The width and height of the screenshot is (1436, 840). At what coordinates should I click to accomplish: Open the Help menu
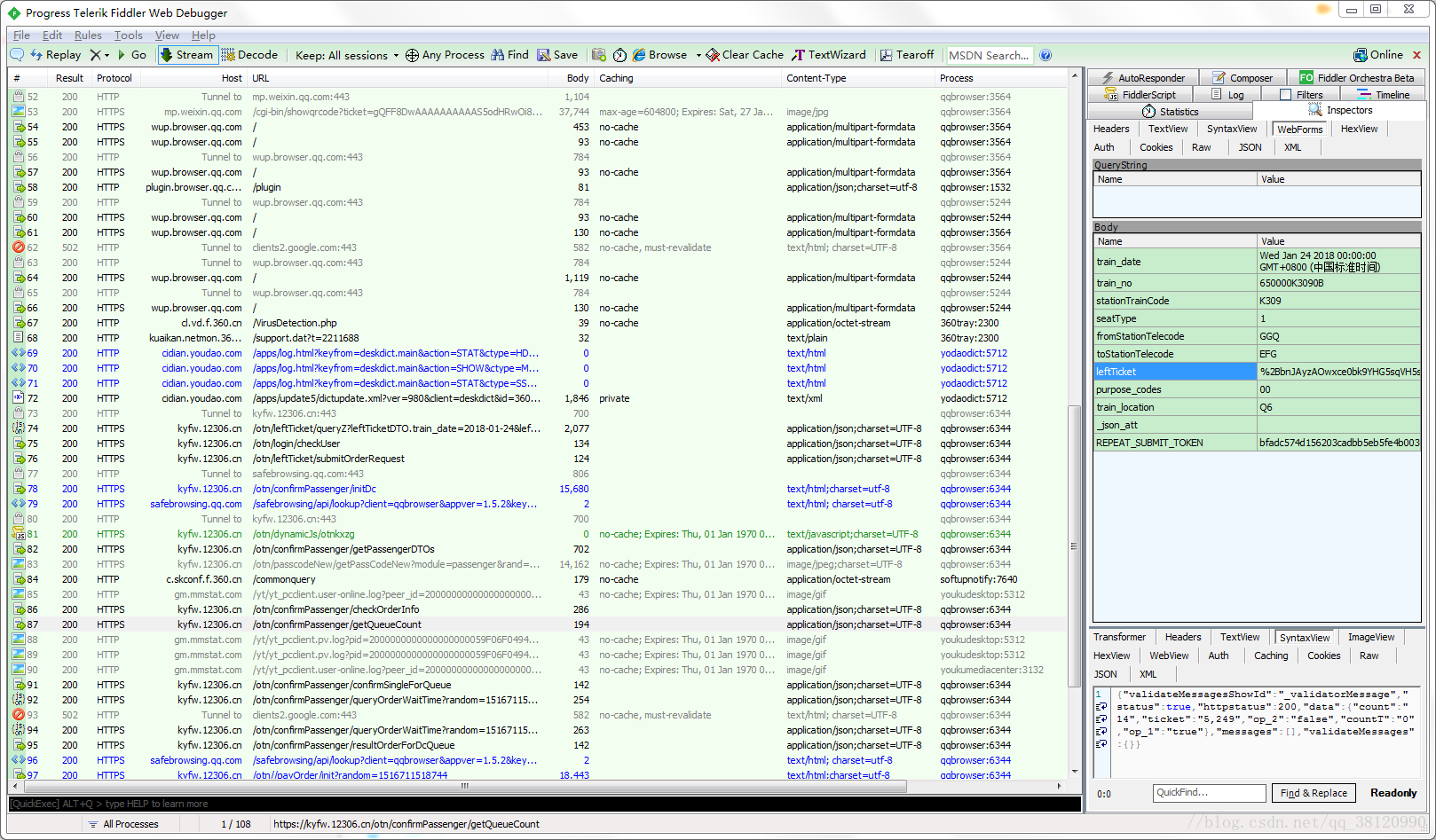[x=203, y=35]
